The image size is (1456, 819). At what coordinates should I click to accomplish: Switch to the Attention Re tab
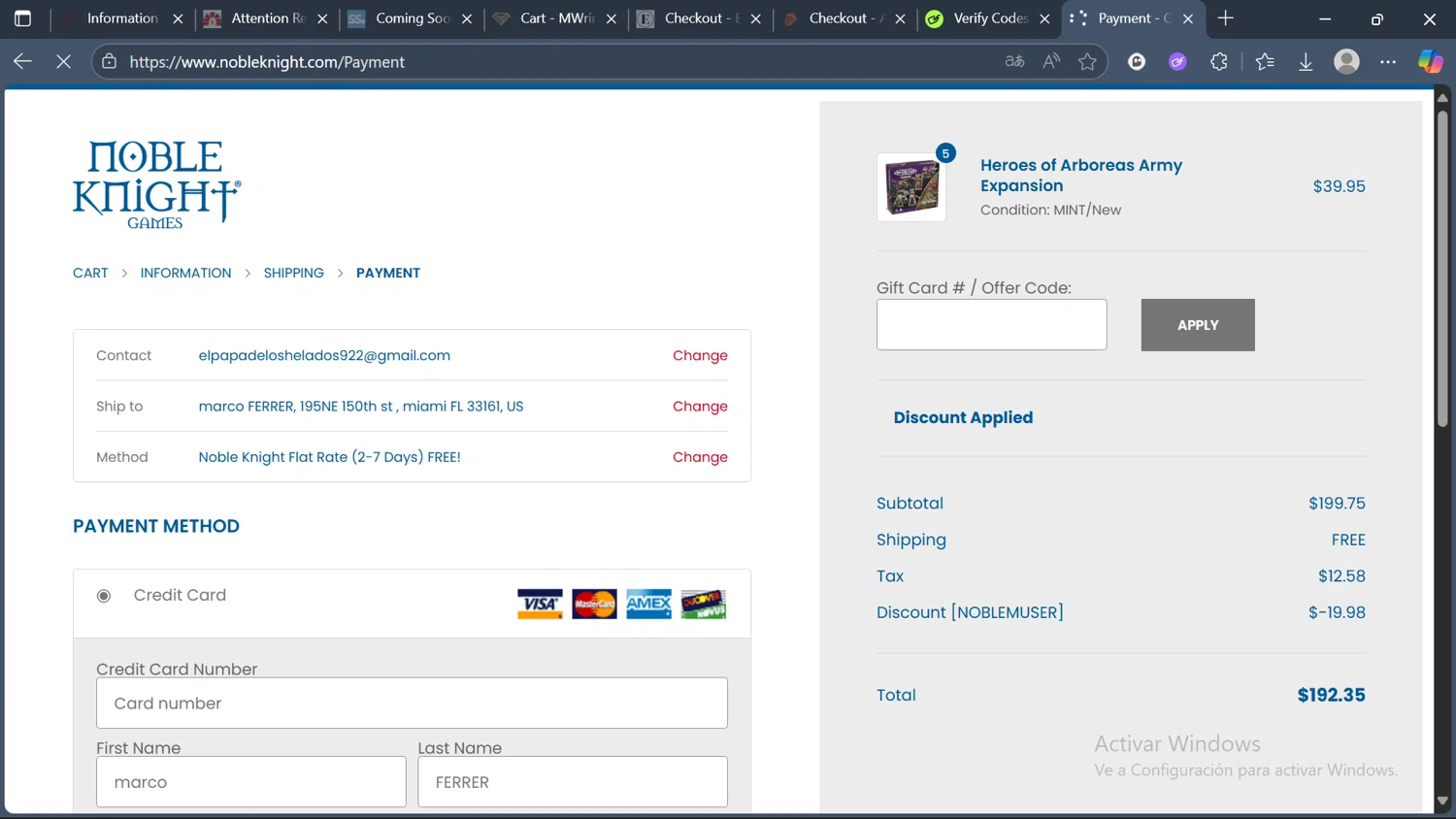coord(266,18)
